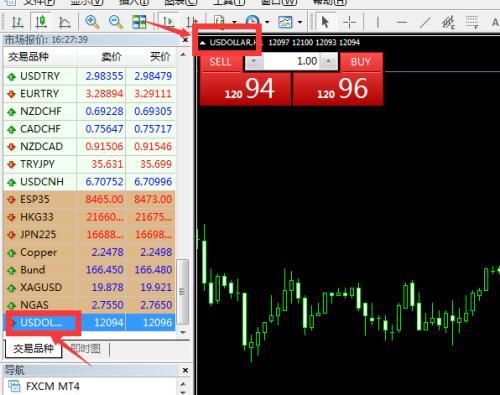Viewport: 500px width, 395px height.
Task: Zoom in on the chart
Action: tap(92, 22)
